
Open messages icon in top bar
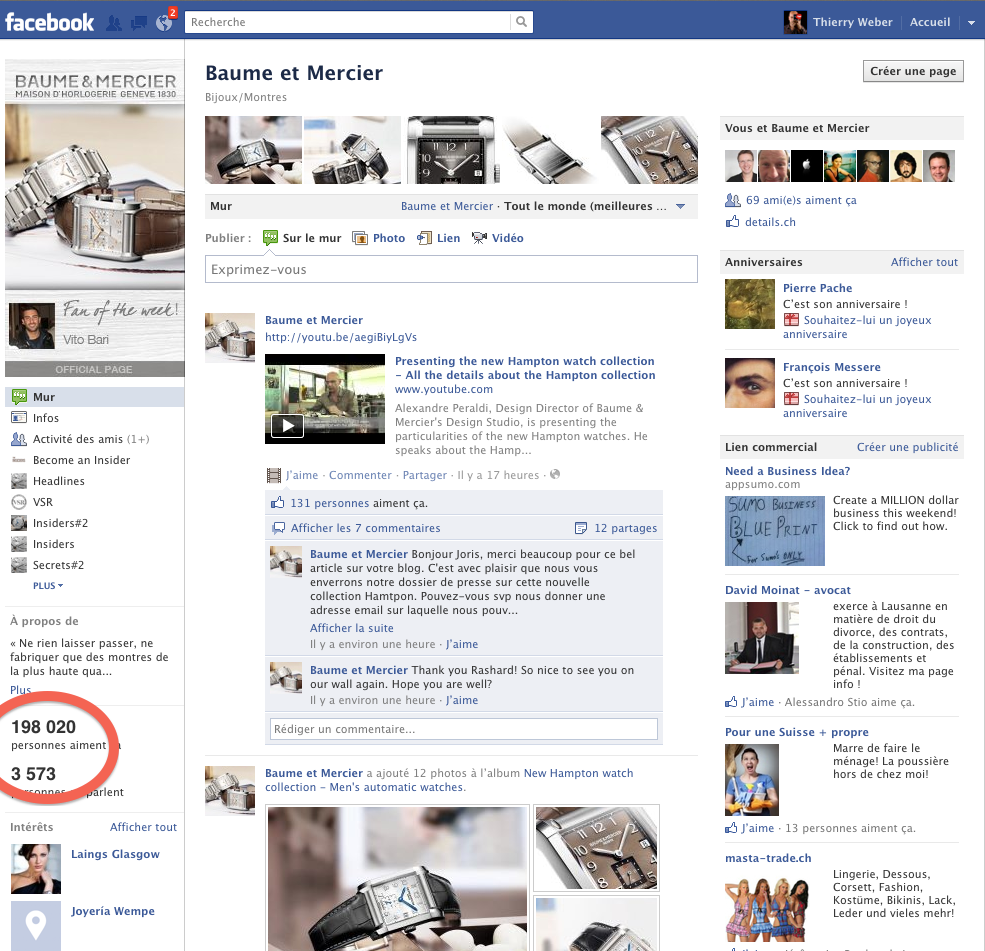[x=138, y=23]
